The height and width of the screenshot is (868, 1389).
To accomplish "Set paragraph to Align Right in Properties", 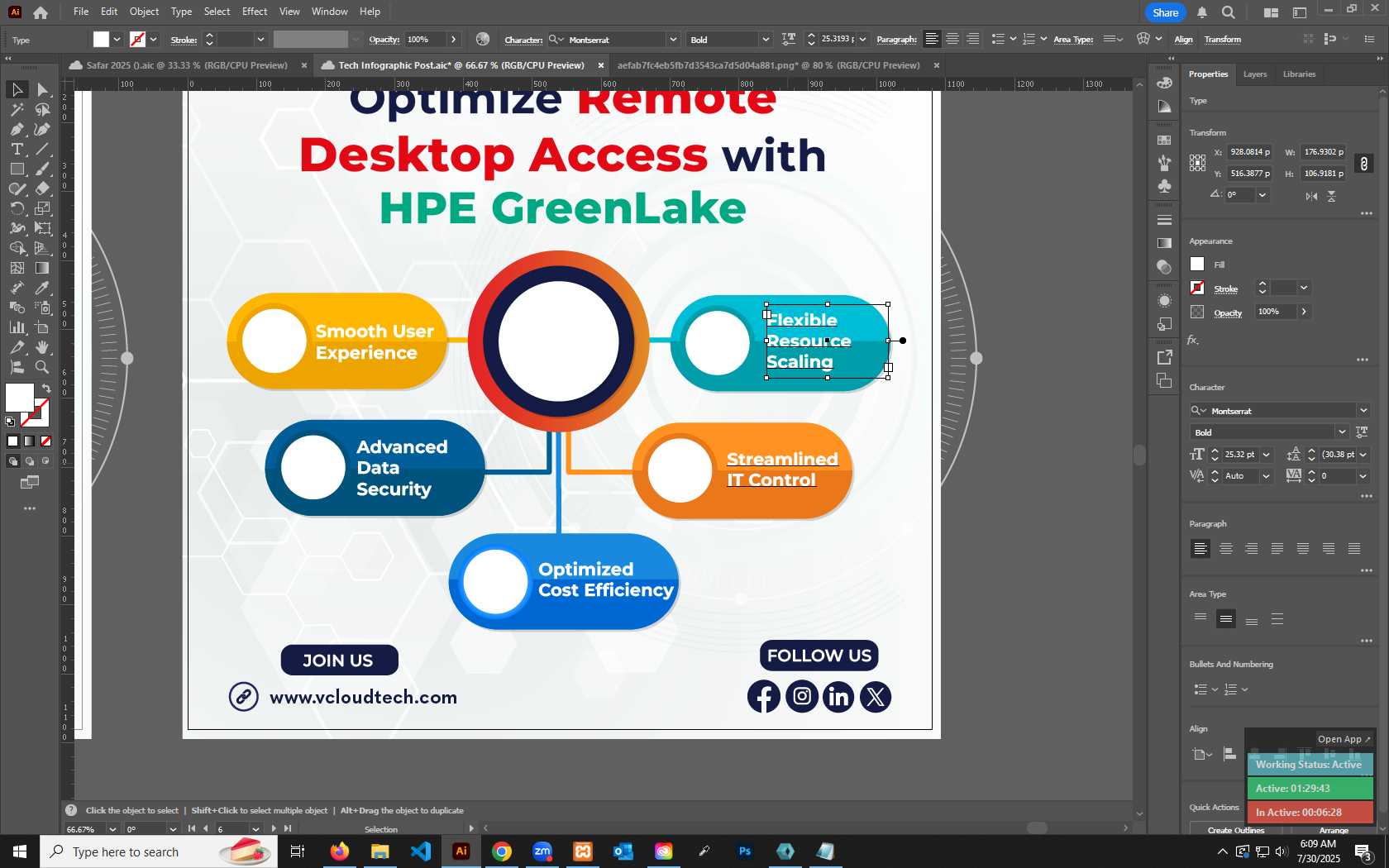I will (1252, 548).
